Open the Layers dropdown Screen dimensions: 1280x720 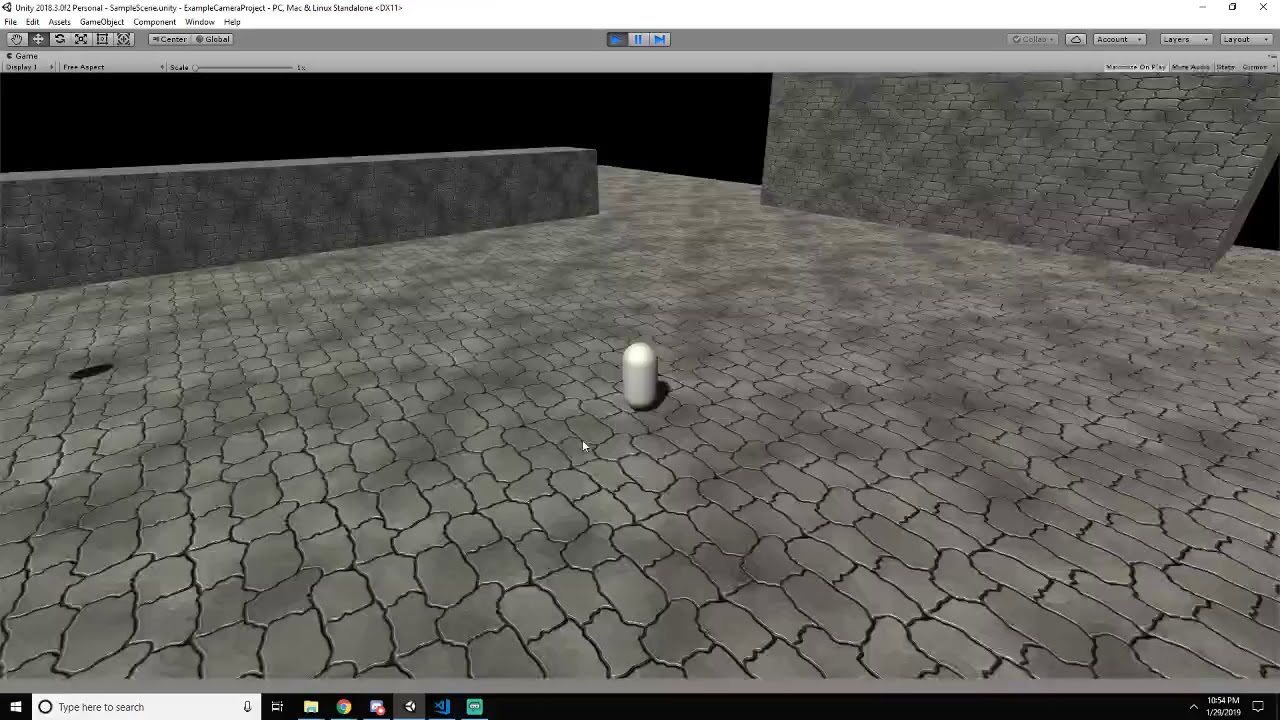1185,39
